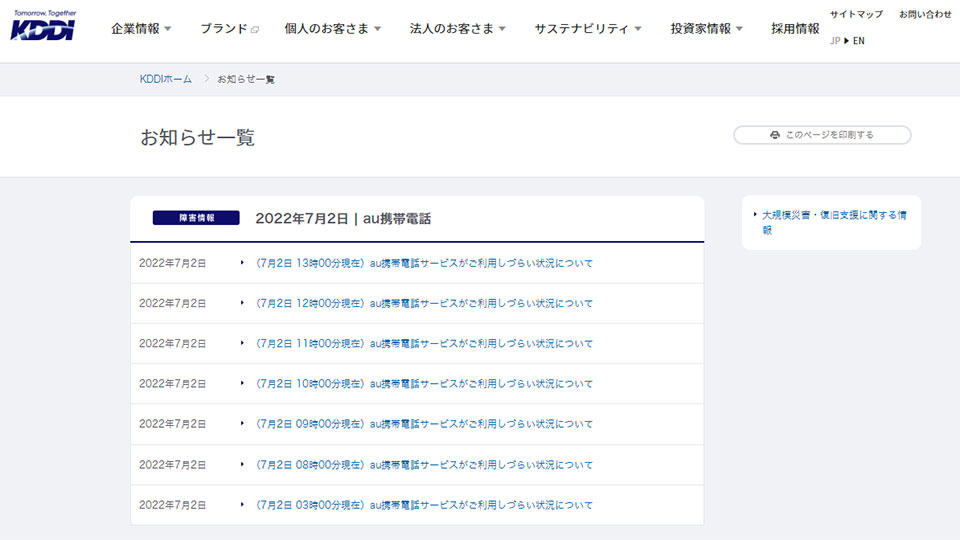This screenshot has width=960, height=540.
Task: Click the external link icon beside ブランド
Action: [x=255, y=30]
